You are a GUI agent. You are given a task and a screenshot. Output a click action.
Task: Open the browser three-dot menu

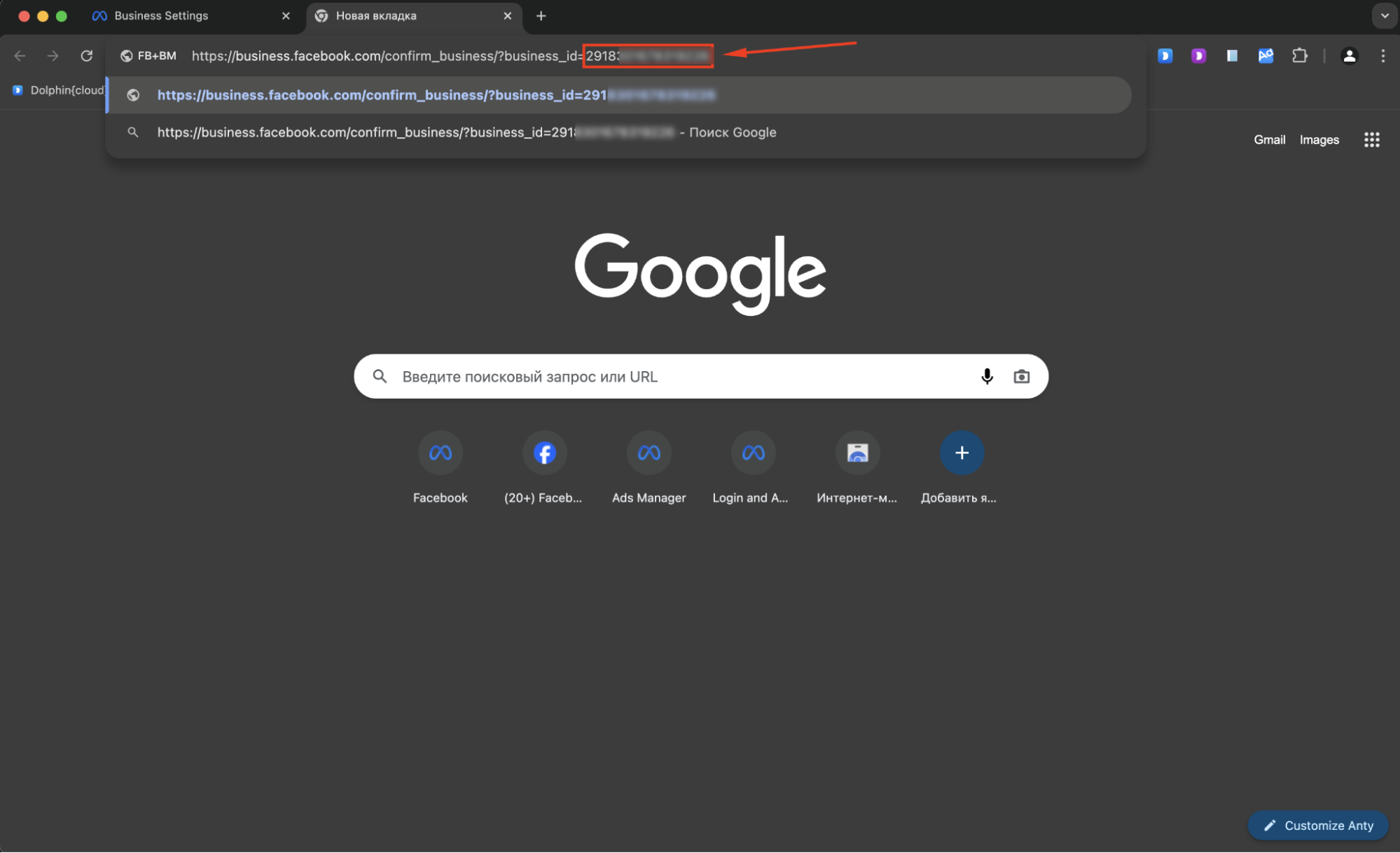1383,56
